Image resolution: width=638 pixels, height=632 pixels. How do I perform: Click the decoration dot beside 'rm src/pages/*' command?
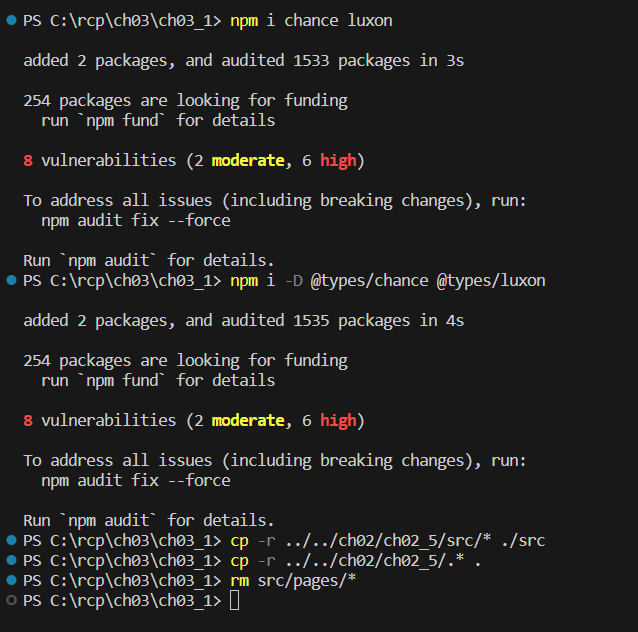pyautogui.click(x=11, y=580)
